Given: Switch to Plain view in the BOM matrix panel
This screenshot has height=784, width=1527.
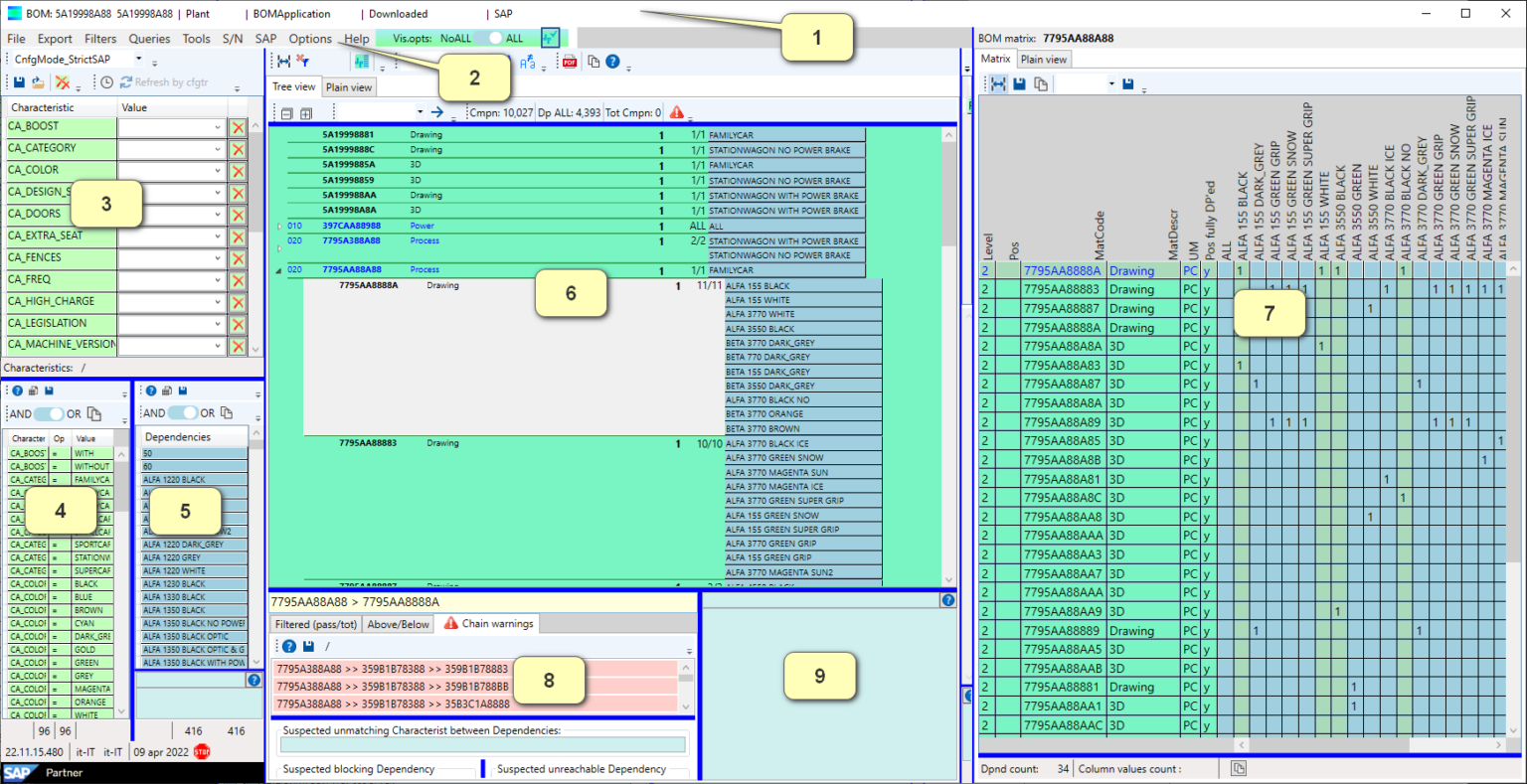Looking at the screenshot, I should click(x=1043, y=59).
